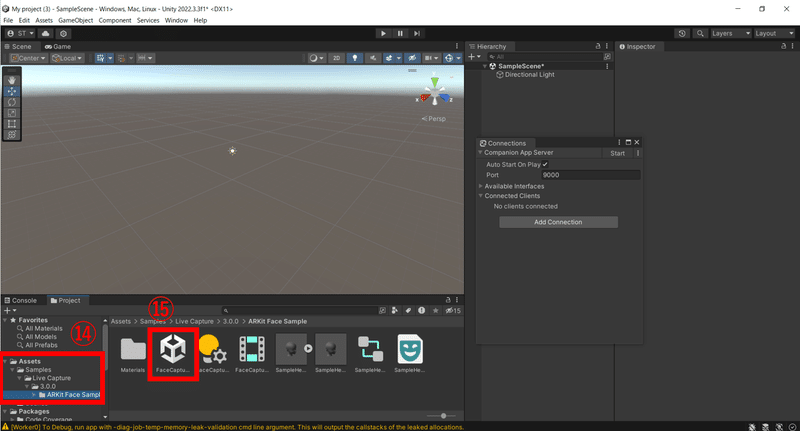This screenshot has width=800, height=431.
Task: Click search-by-label tag icon
Action: [x=408, y=310]
